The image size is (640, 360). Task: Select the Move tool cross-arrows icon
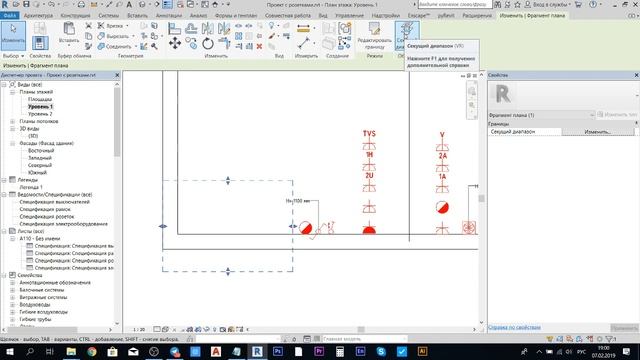click(x=175, y=43)
